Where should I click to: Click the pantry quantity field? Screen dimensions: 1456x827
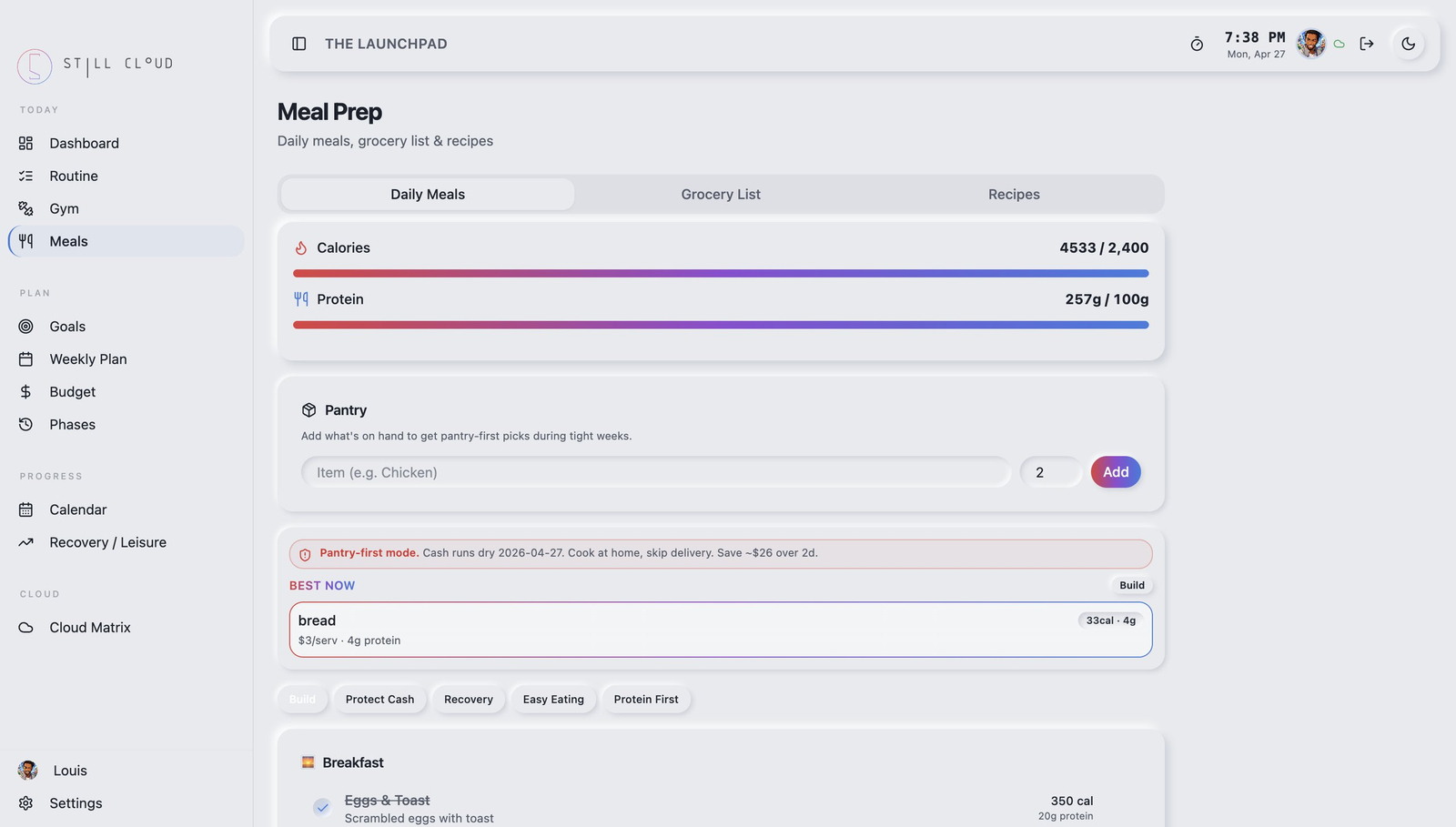[1049, 472]
